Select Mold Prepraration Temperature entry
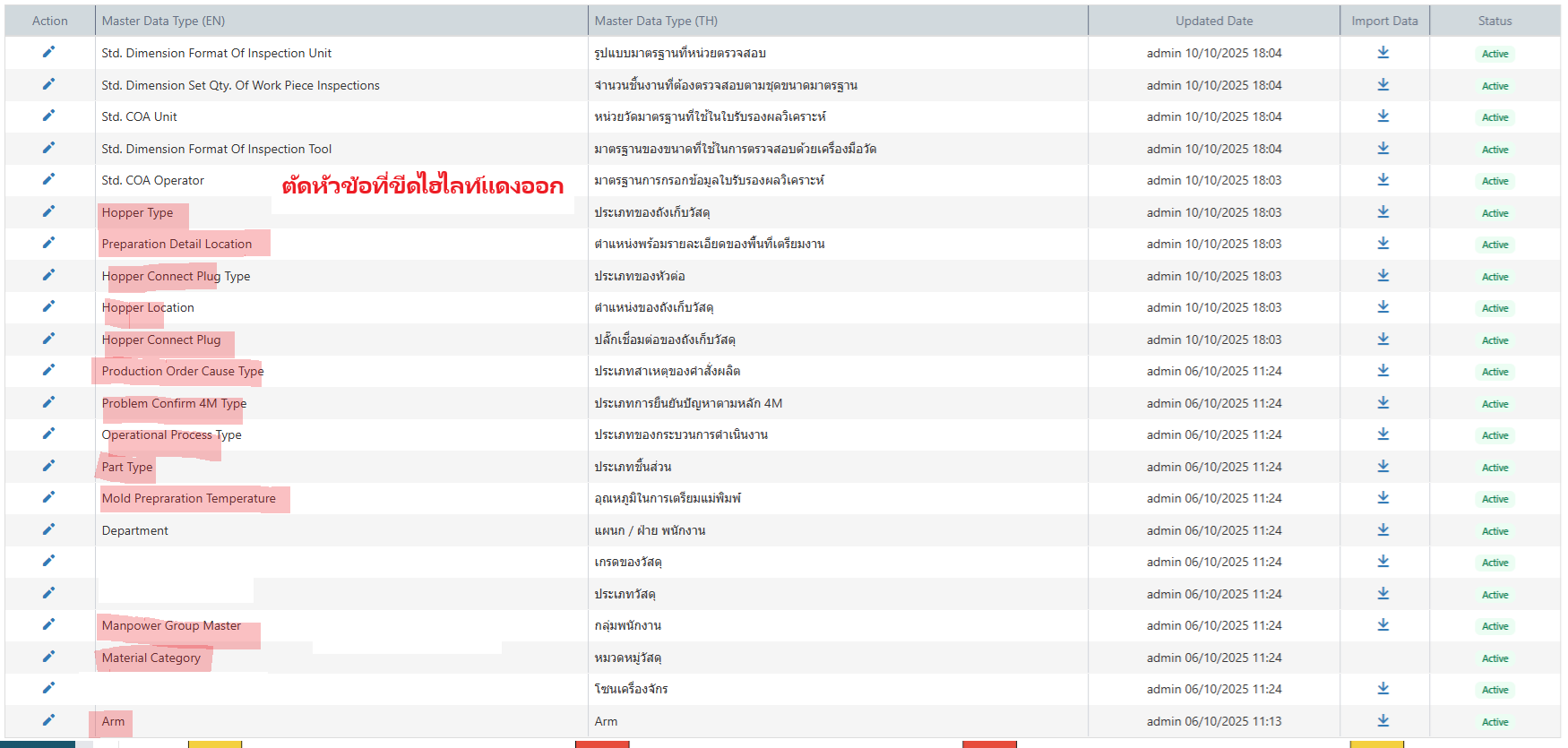Screen dimensions: 1568x748 [188, 498]
